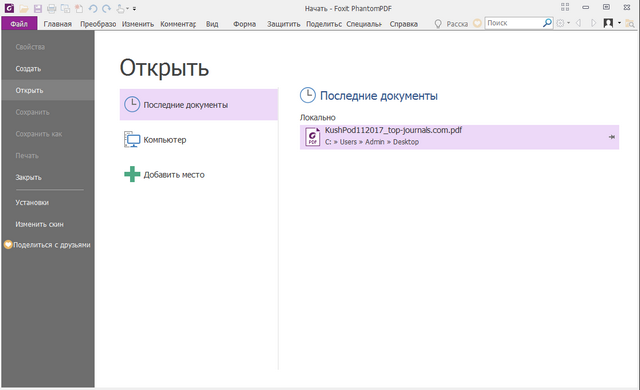Click the user account avatar icon
640x390 pixels.
coord(608,23)
